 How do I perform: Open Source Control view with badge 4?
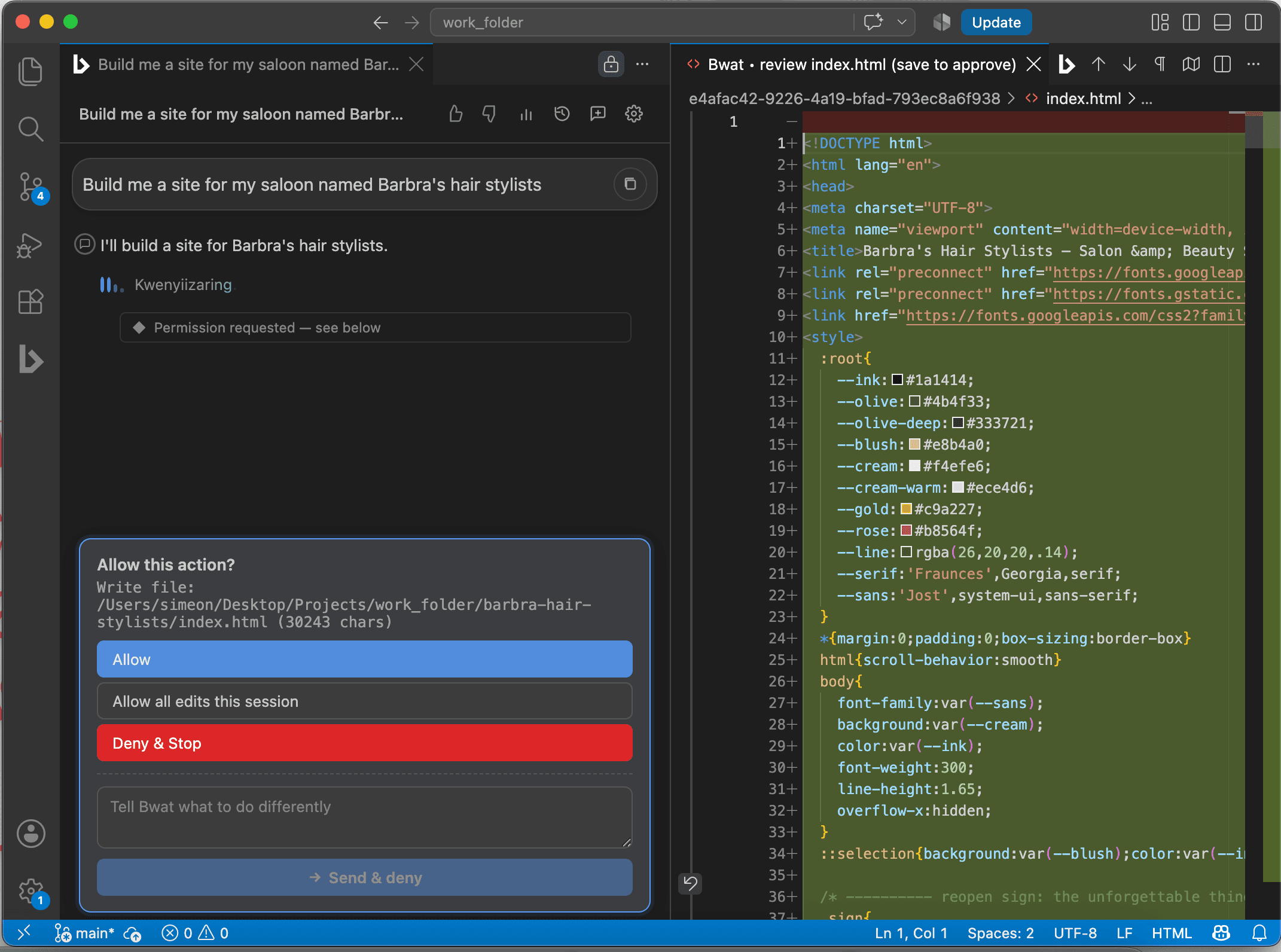click(30, 187)
